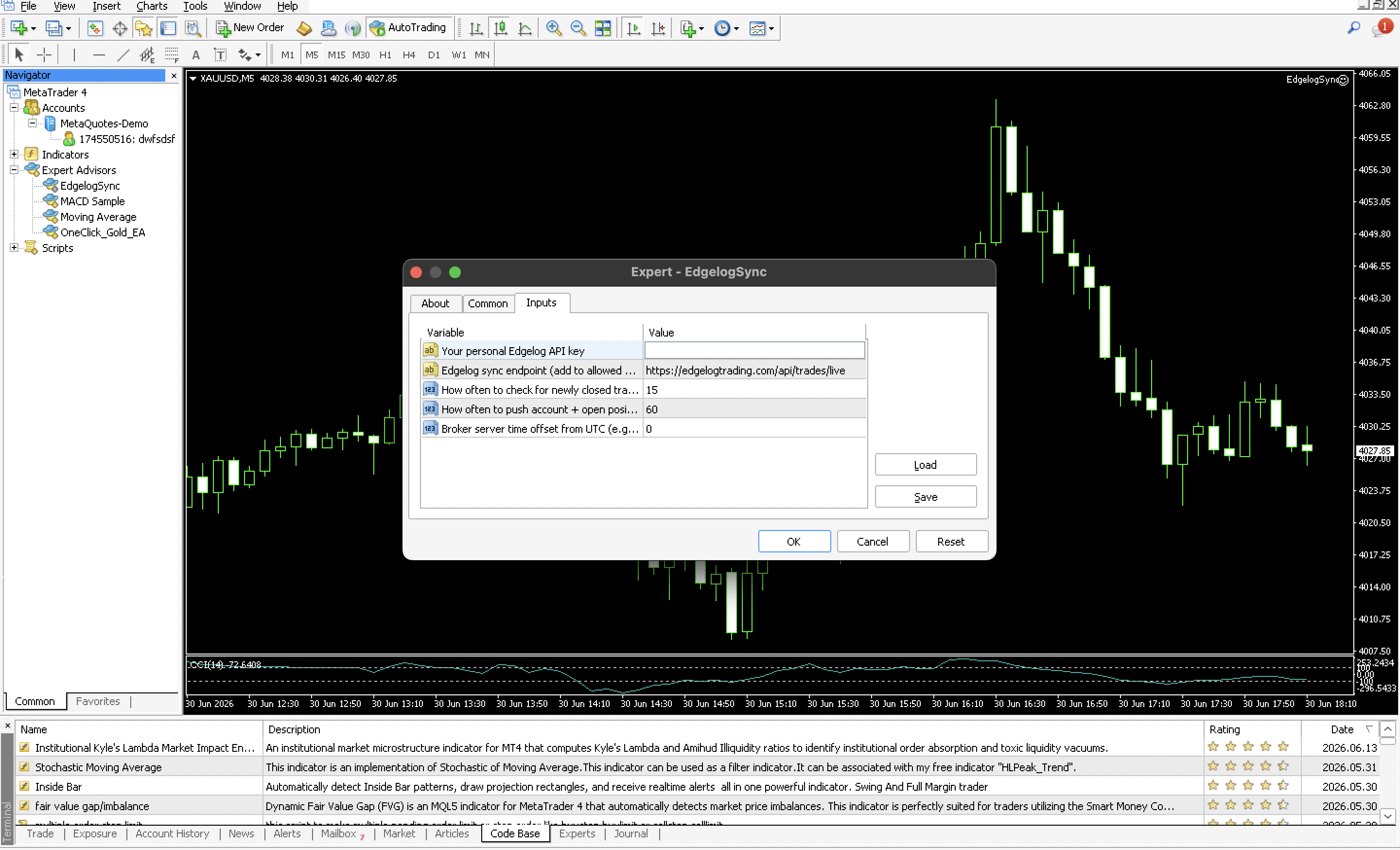Click Cancel in the EdgelogSync dialog

(x=873, y=542)
